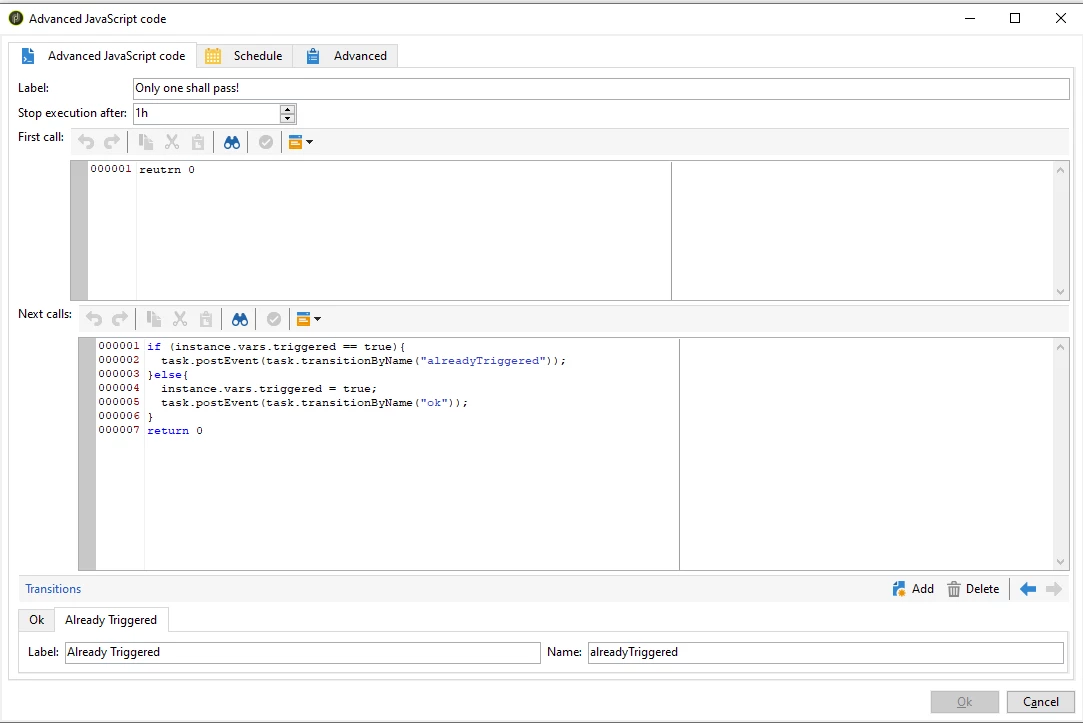Decrease Stop execution after value
Viewport: 1083px width, 723px height.
[x=288, y=118]
